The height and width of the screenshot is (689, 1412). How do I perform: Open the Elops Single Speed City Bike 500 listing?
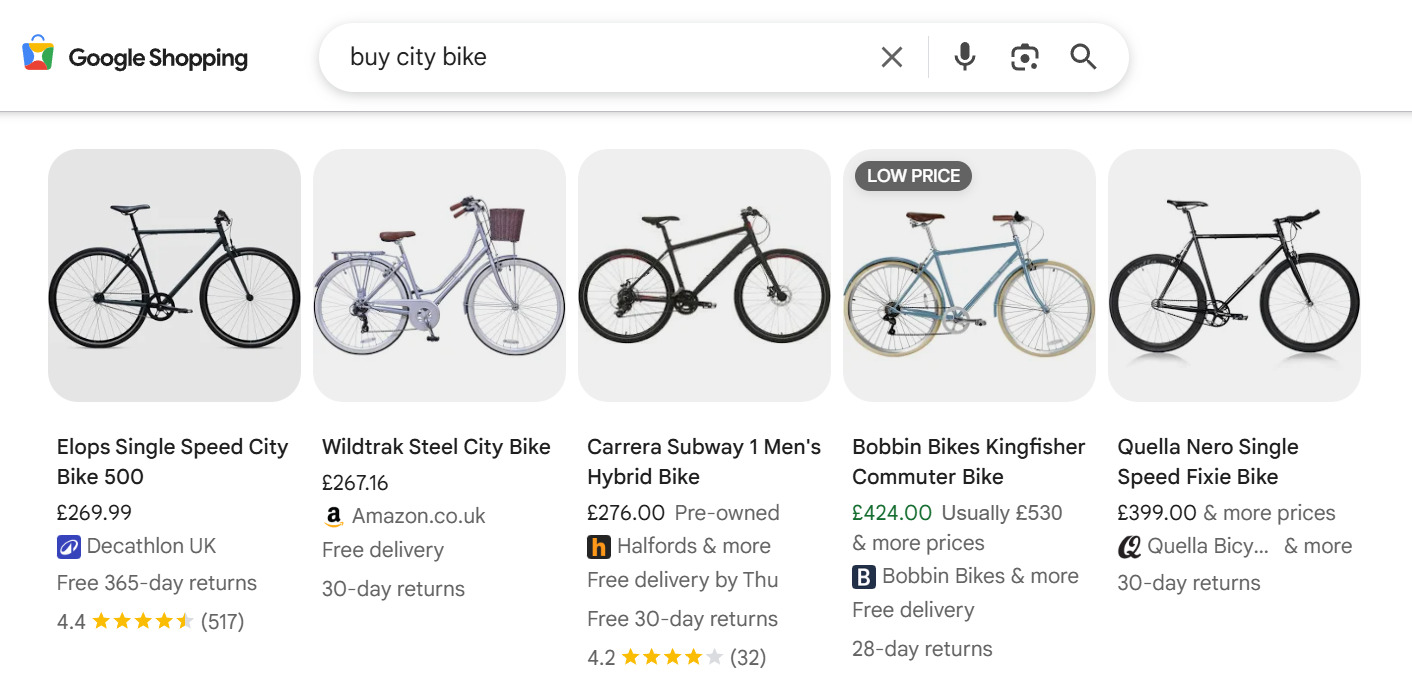click(172, 461)
